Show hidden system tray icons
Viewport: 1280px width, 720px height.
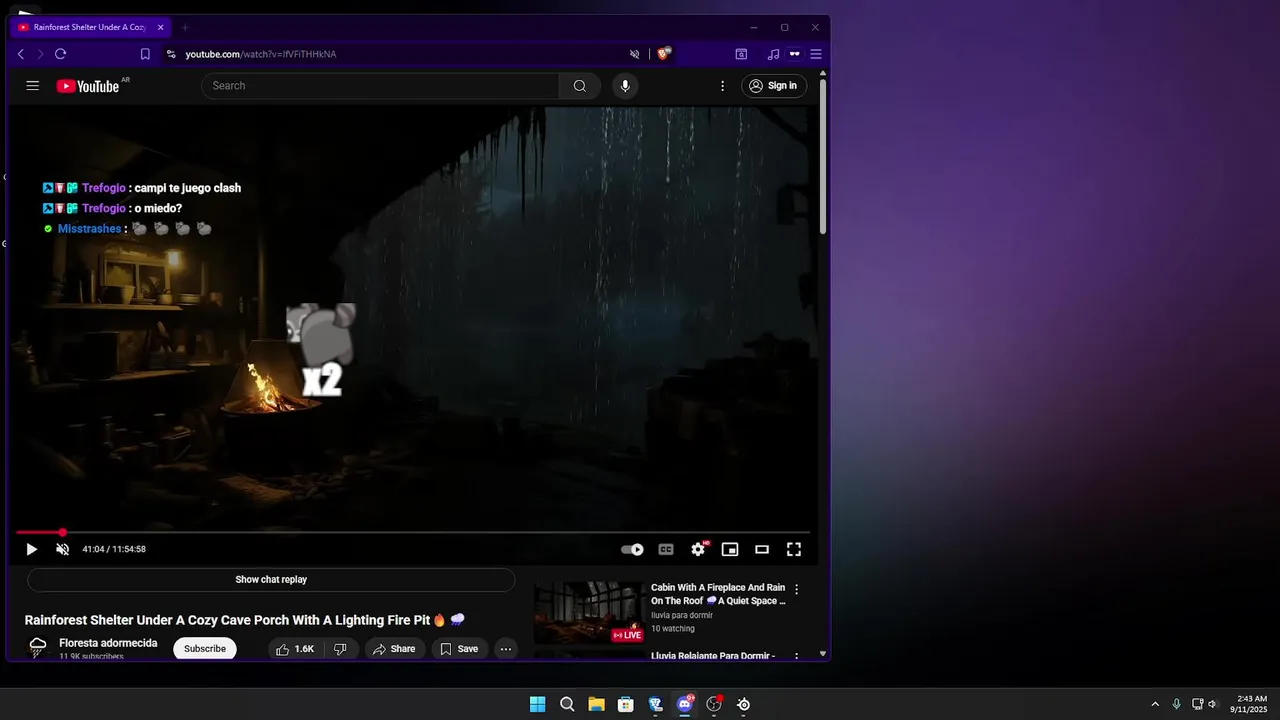click(1155, 704)
